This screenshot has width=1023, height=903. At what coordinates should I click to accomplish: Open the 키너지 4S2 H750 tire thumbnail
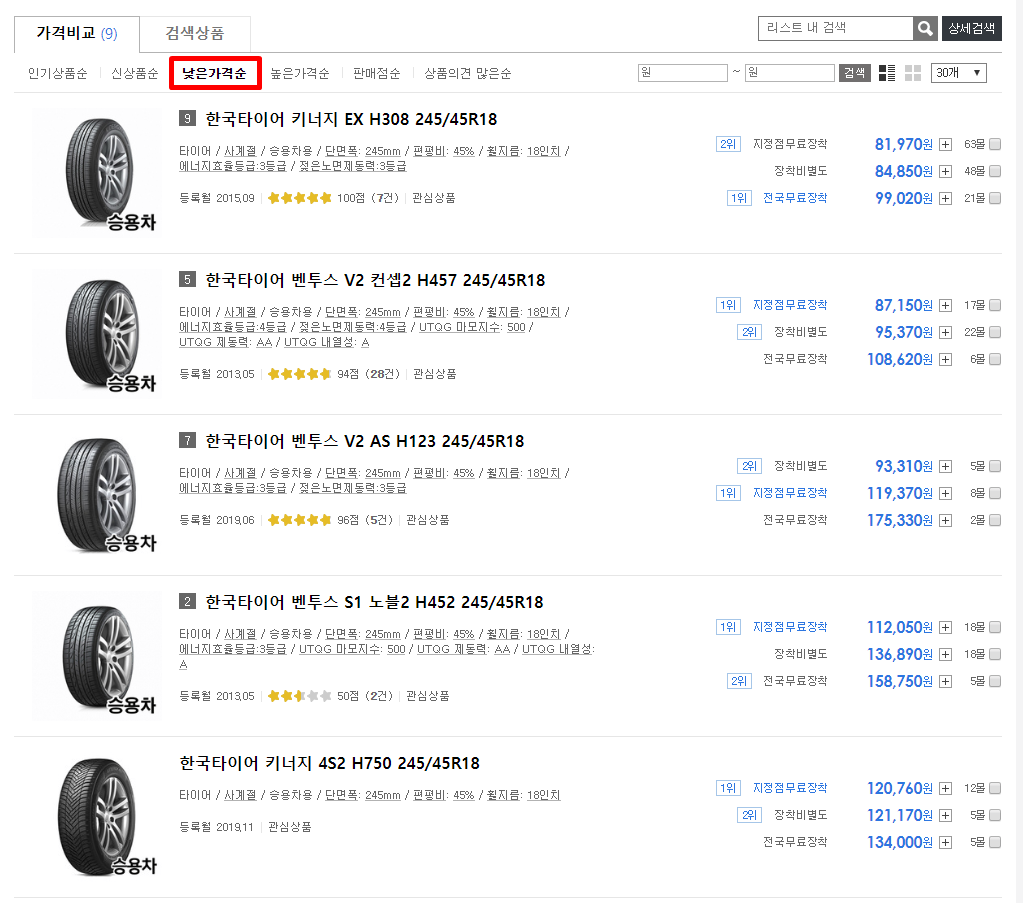pos(97,816)
